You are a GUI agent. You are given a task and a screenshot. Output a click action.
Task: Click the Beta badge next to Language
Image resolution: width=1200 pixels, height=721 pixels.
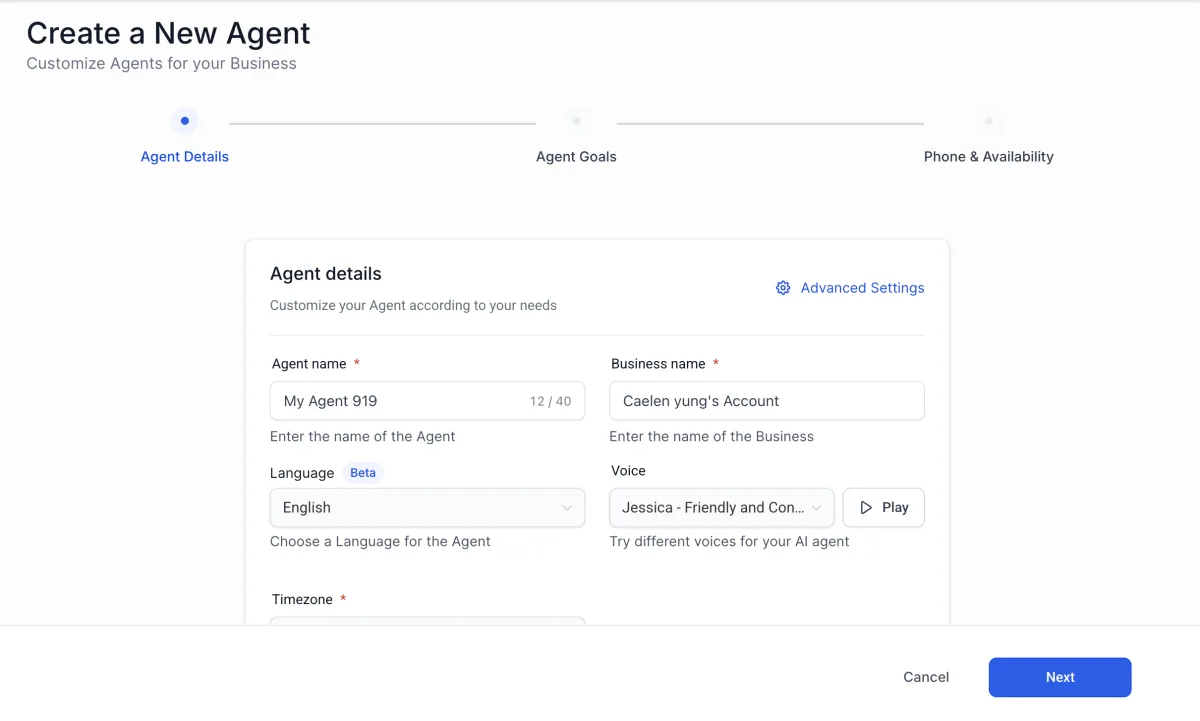(x=363, y=473)
